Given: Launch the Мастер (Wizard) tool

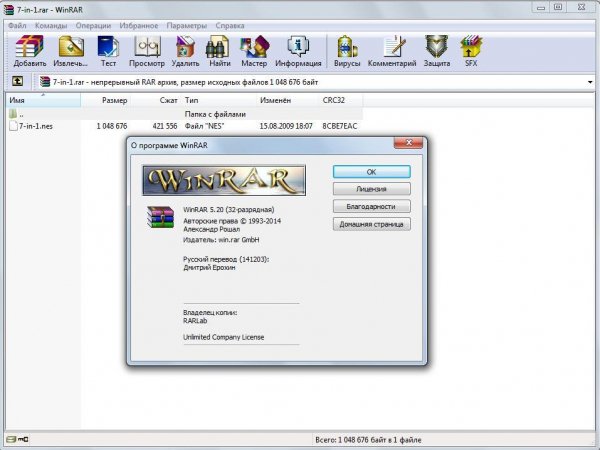Looking at the screenshot, I should click(254, 51).
